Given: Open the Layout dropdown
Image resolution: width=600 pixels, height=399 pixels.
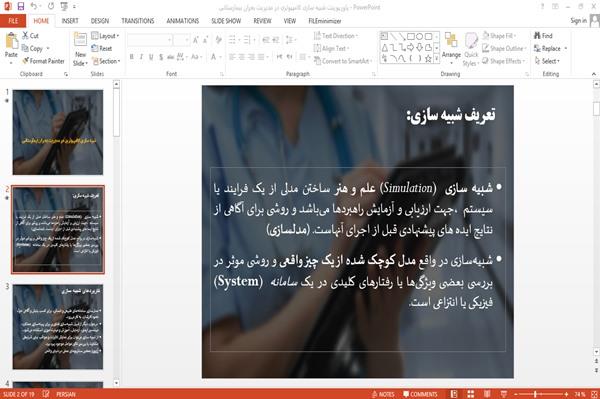Looking at the screenshot, I should [x=105, y=36].
